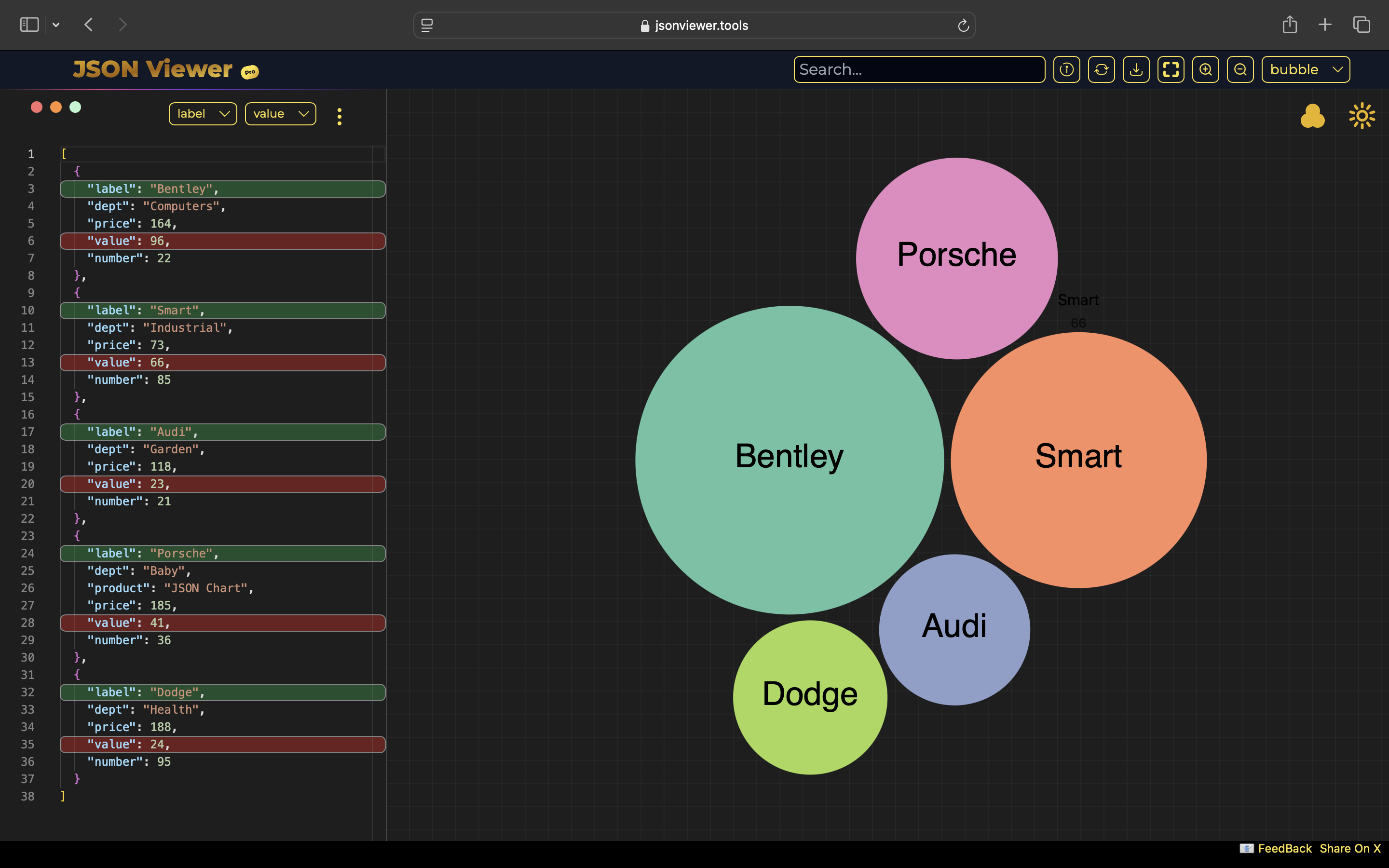The width and height of the screenshot is (1389, 868).
Task: Click the line "price": 188
Action: point(132,727)
